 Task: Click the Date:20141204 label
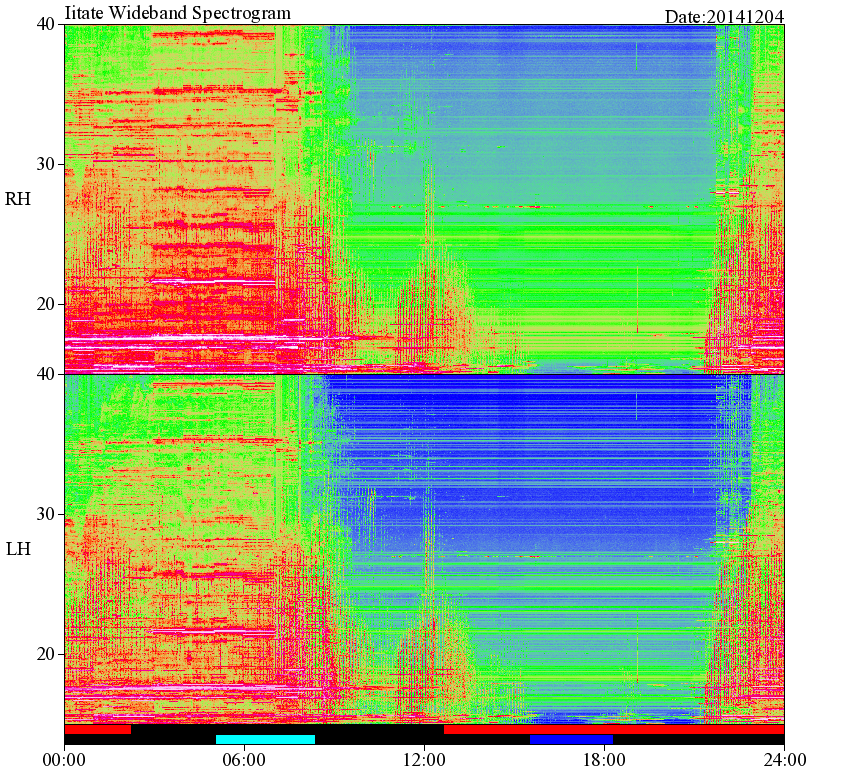[x=724, y=17]
